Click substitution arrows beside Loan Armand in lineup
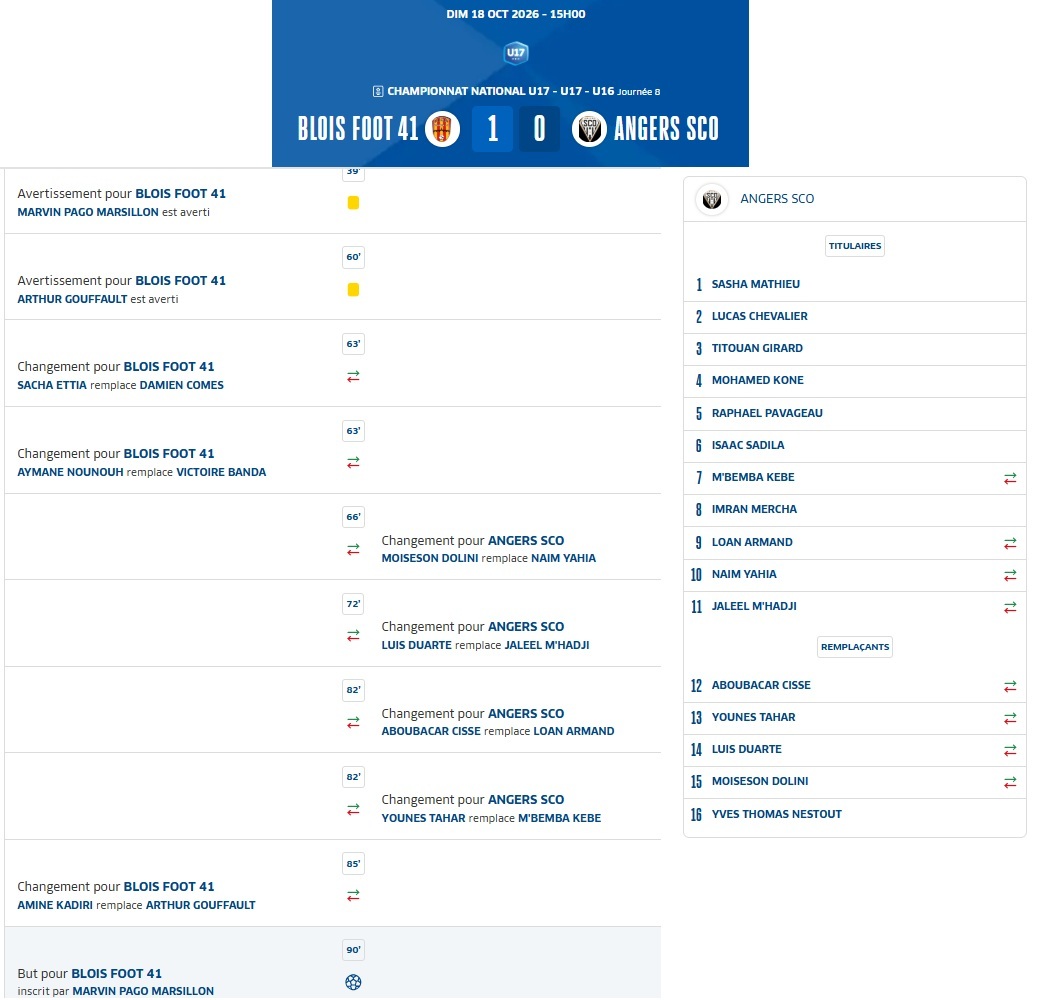The height and width of the screenshot is (1000, 1058). coord(1010,543)
